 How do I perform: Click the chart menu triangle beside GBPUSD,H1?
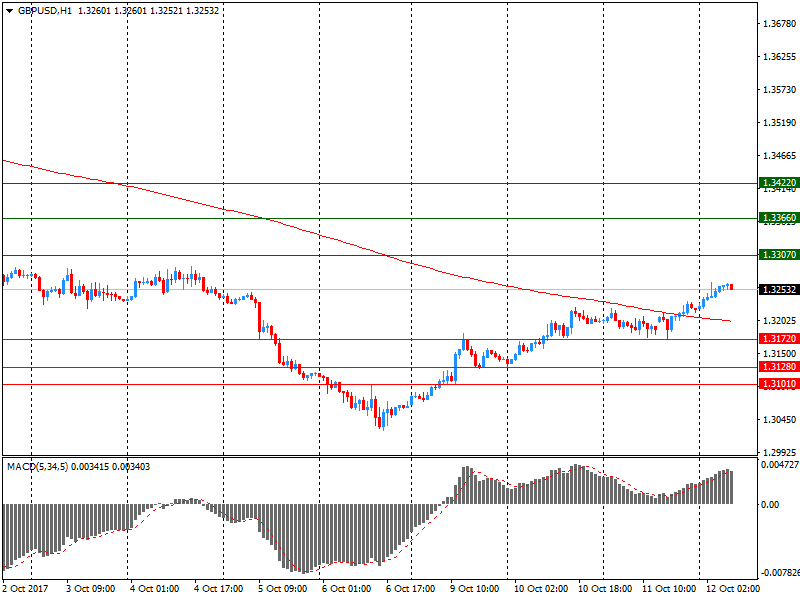click(x=9, y=11)
